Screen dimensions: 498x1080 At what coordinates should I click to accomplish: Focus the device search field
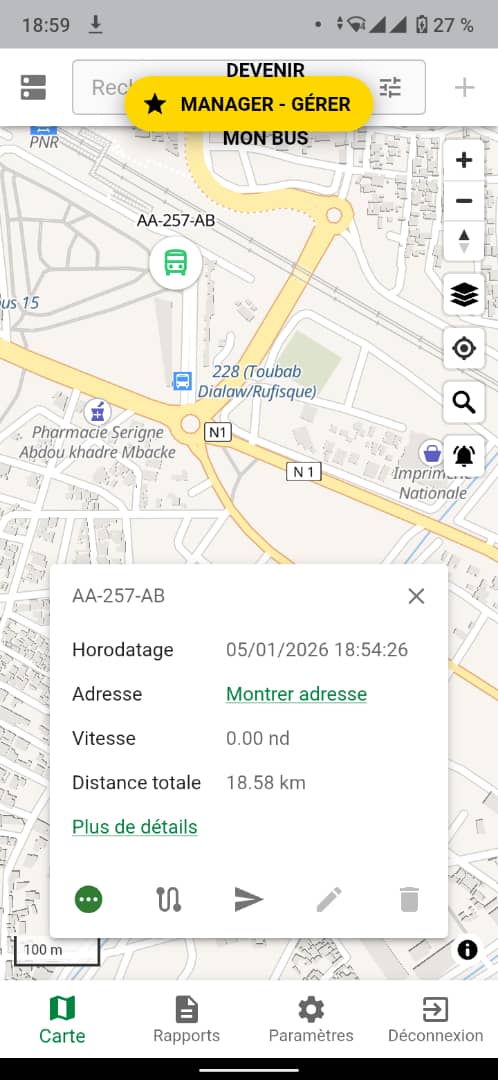pyautogui.click(x=249, y=87)
